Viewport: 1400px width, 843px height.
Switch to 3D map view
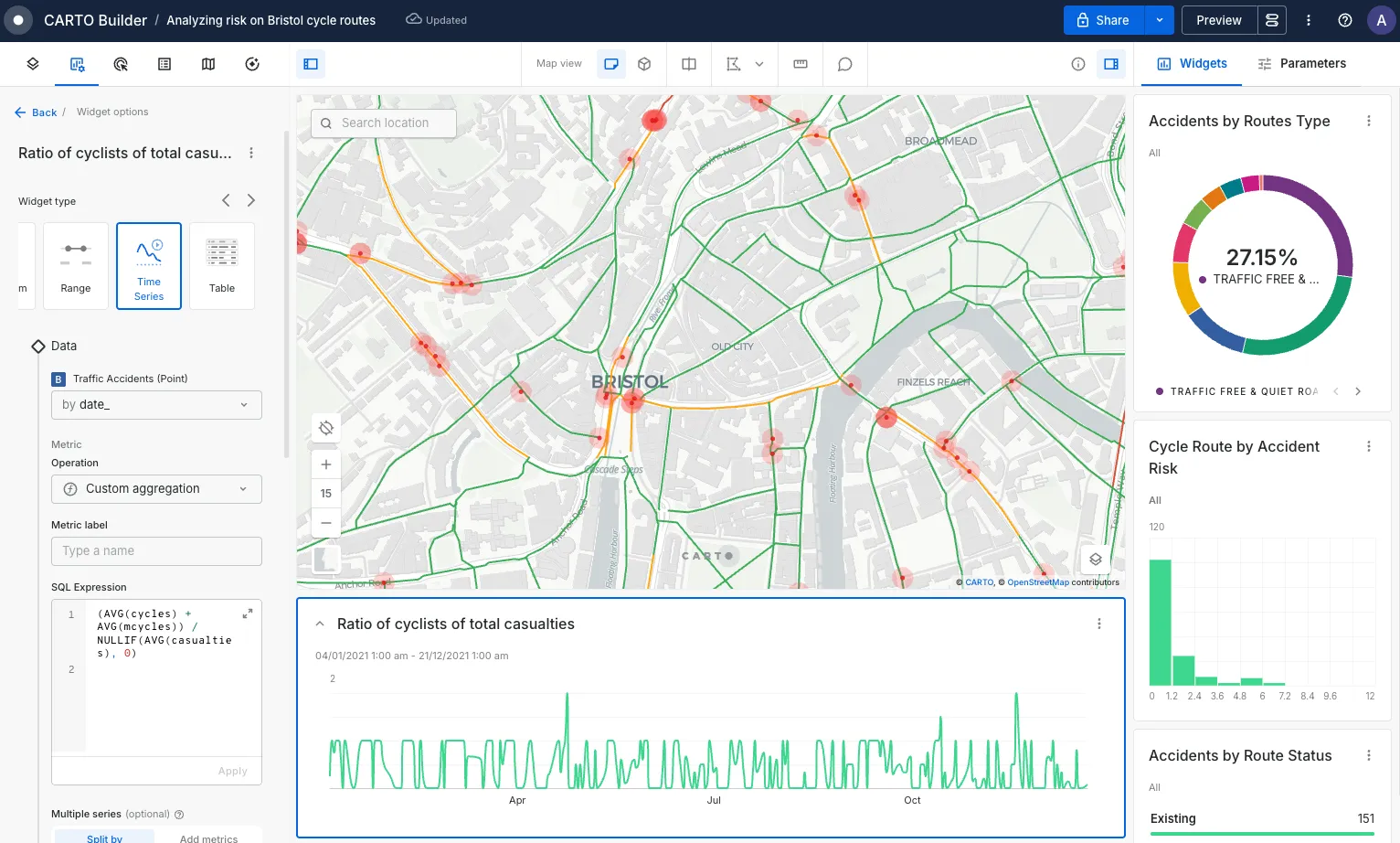(644, 64)
